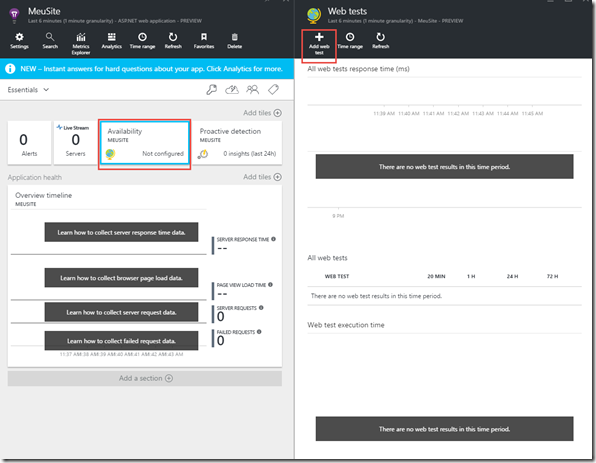Click the info icon in blue banner
The image size is (596, 463).
10,69
